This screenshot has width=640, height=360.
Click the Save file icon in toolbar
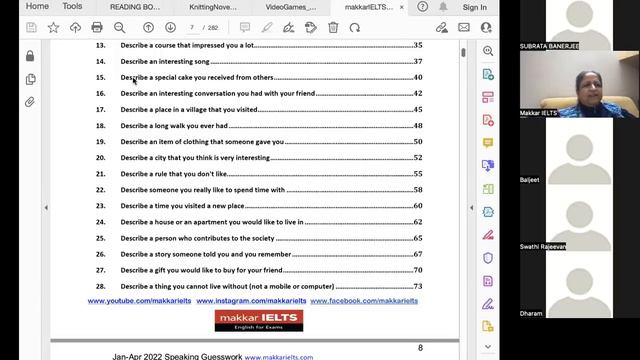31,28
